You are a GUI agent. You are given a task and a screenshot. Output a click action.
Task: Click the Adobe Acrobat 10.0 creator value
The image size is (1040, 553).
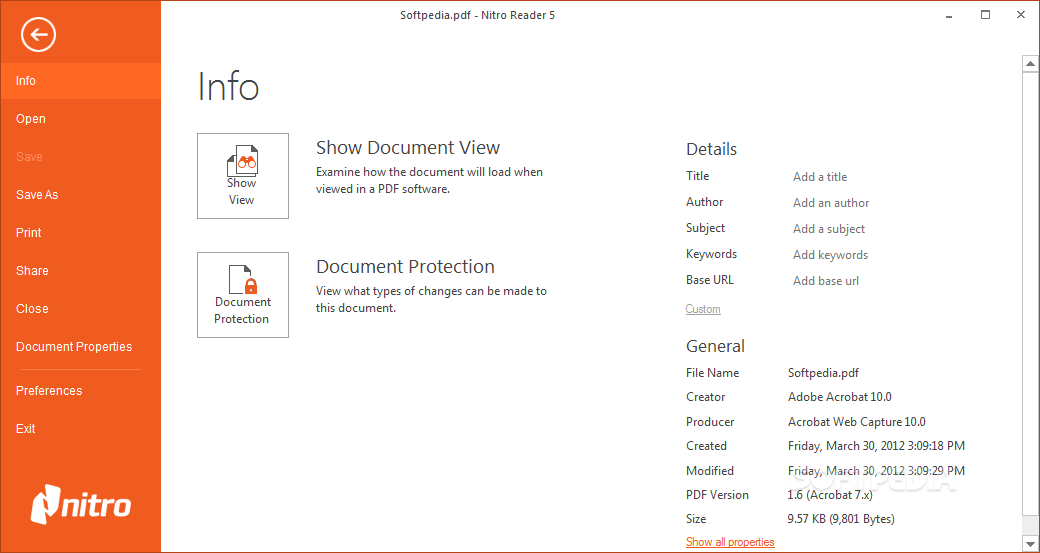(x=840, y=397)
